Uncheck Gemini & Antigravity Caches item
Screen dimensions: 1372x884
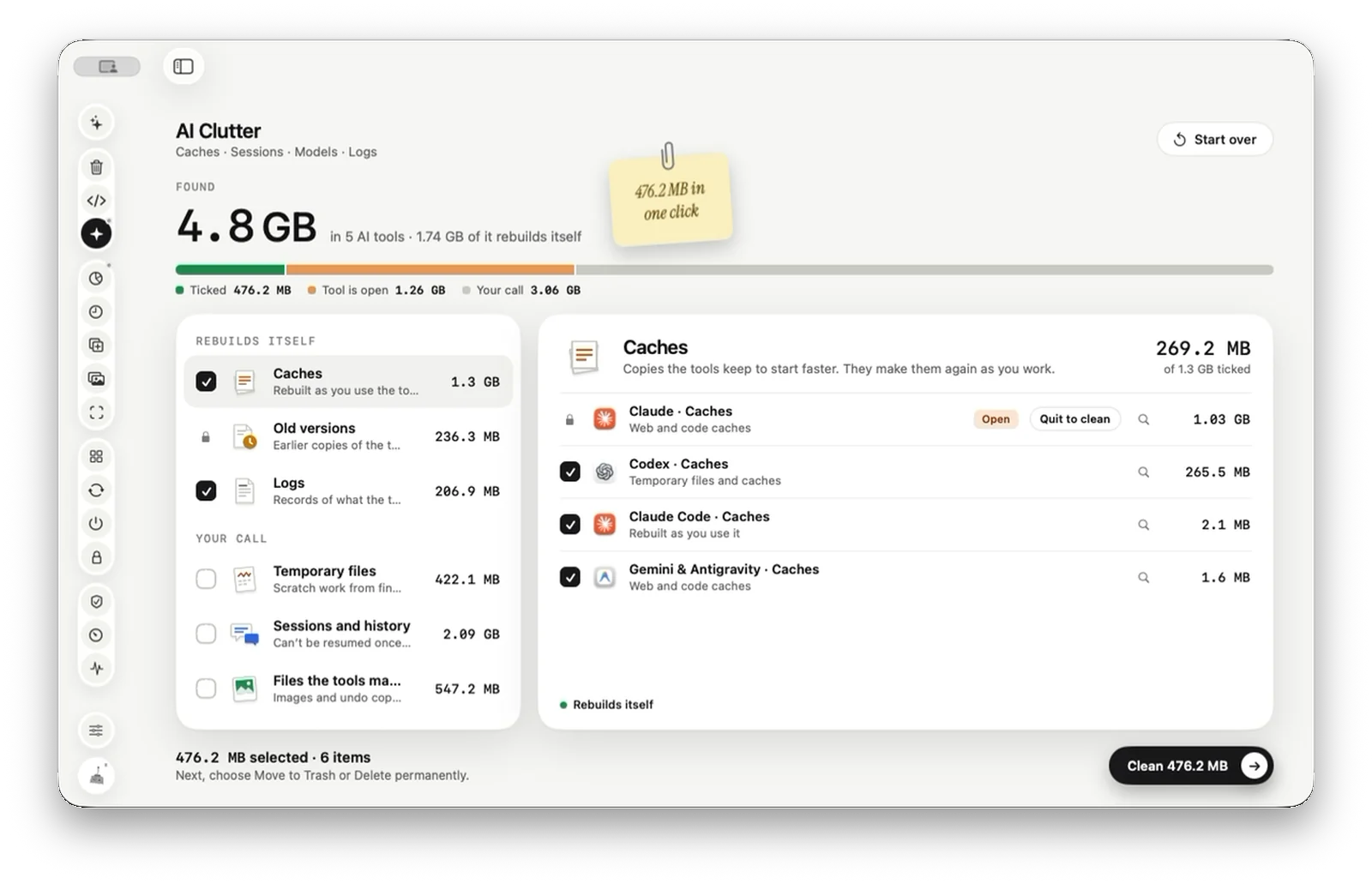(569, 578)
